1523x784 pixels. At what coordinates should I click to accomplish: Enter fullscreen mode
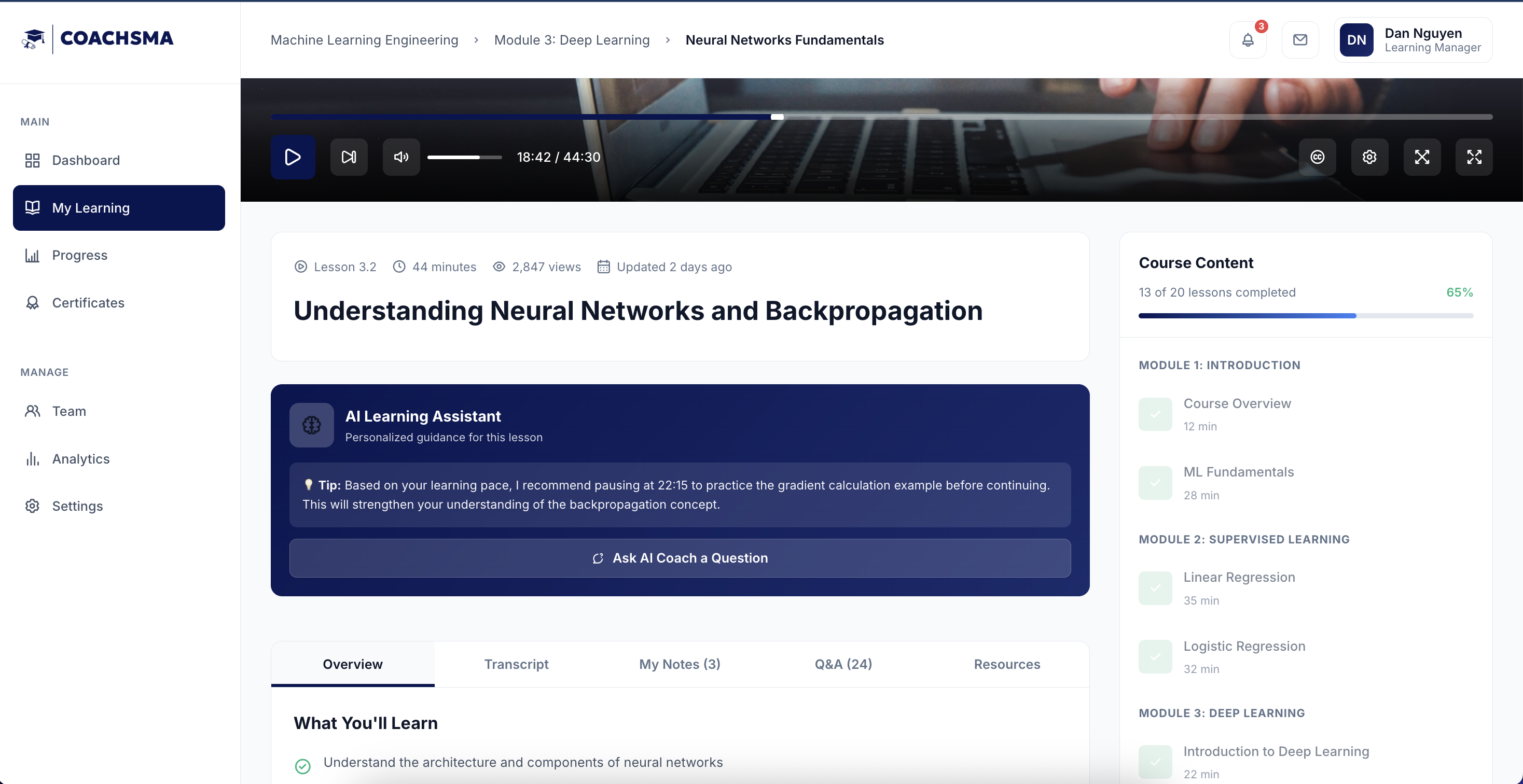click(1475, 157)
